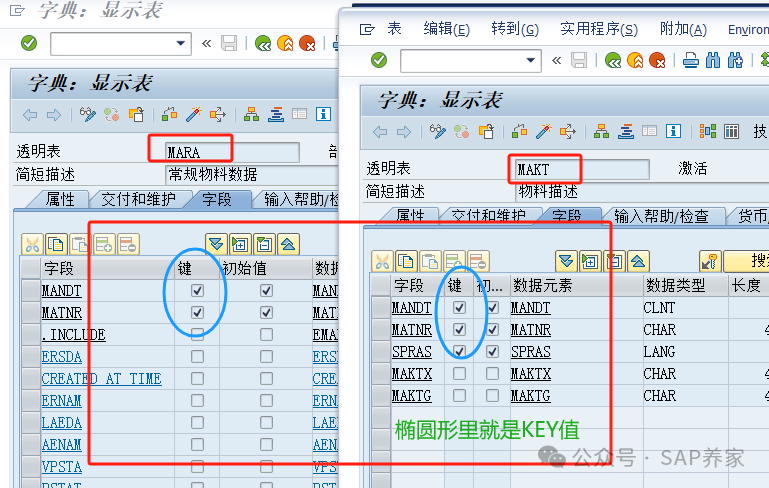This screenshot has width=769, height=488.
Task: Open the AENAM field link in MARA table
Action: tap(61, 445)
